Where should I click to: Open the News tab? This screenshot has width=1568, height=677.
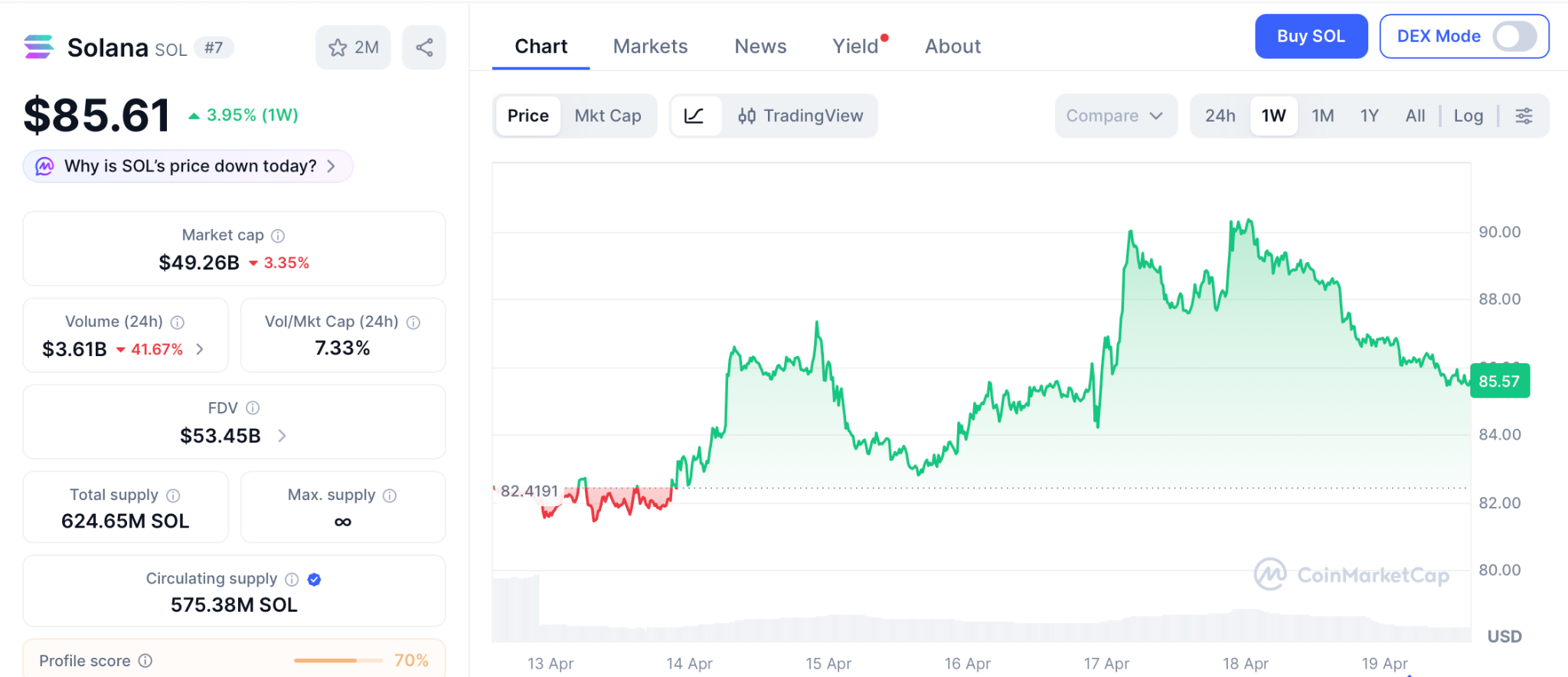[x=760, y=47]
